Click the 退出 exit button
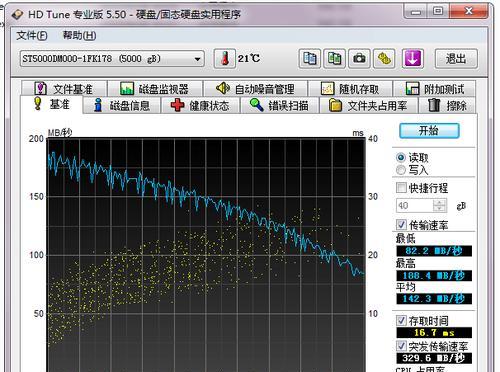500x372 pixels. click(x=456, y=59)
